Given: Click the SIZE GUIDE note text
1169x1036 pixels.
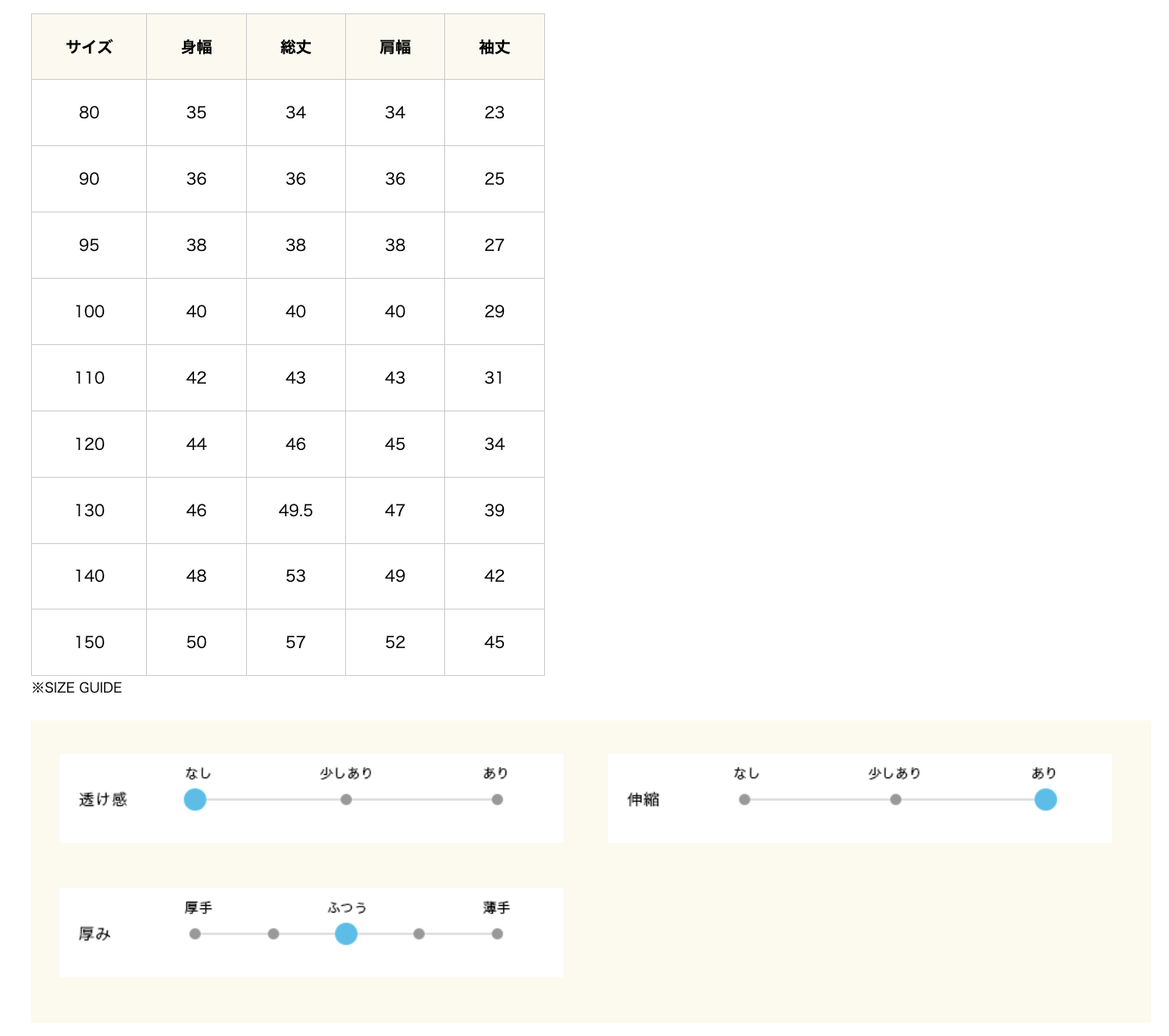Looking at the screenshot, I should tap(77, 688).
